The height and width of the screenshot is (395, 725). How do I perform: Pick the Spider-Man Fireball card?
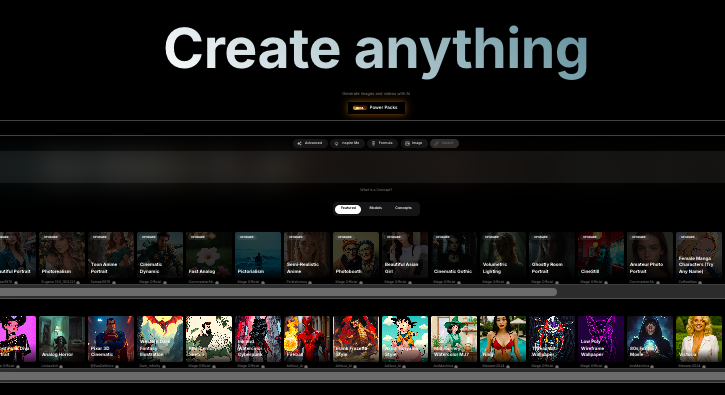pyautogui.click(x=307, y=339)
